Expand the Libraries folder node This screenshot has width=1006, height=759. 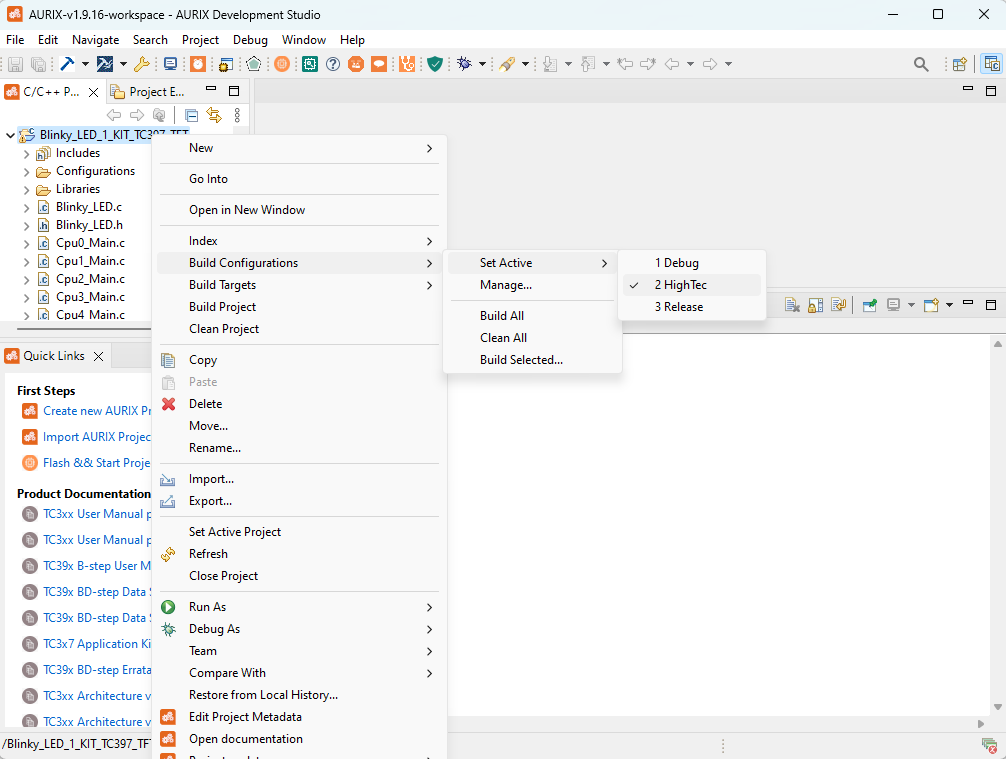pyautogui.click(x=27, y=189)
